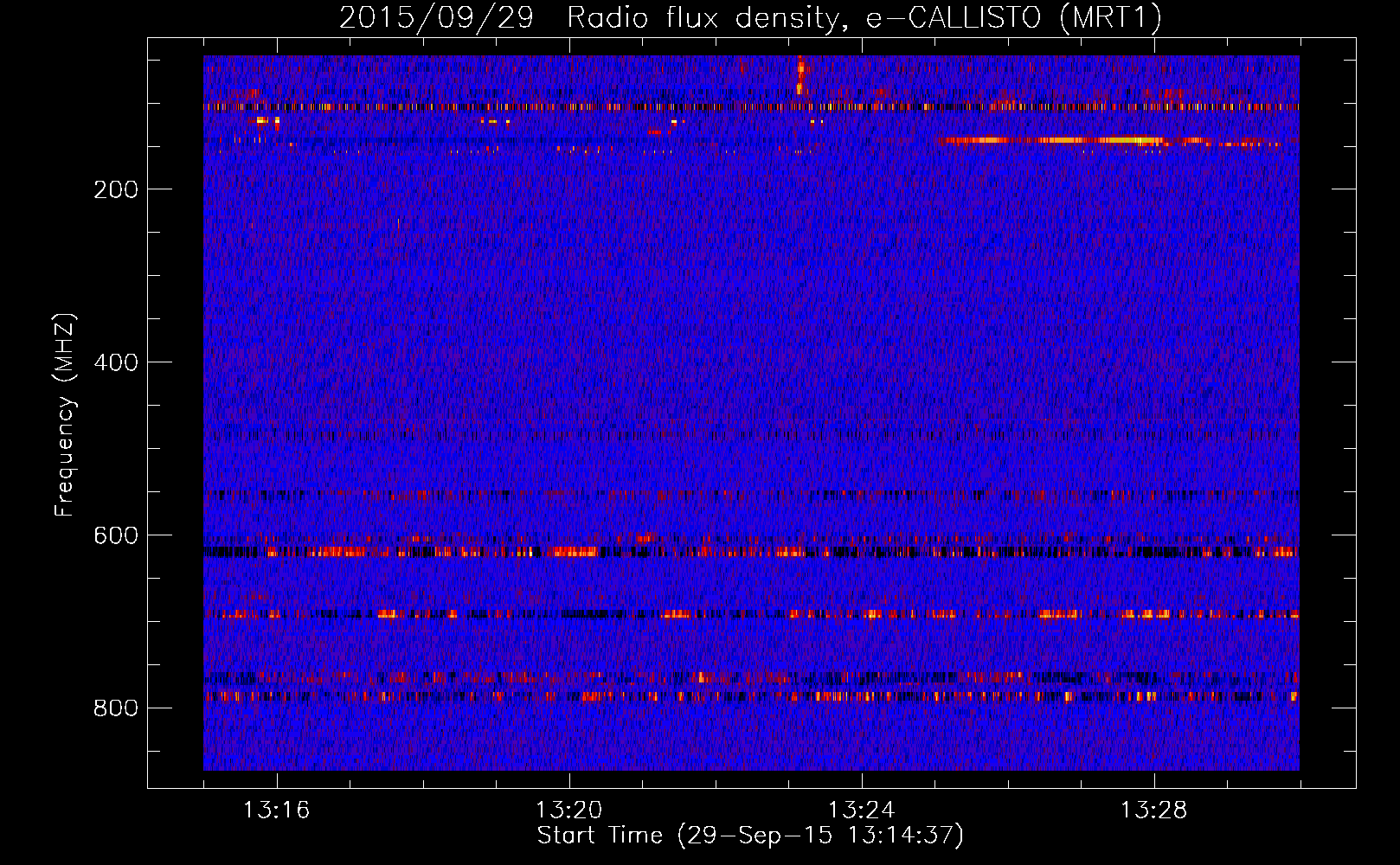Screen dimensions: 1400x865
Task: Click the '13:24' time tick label
Action: (x=861, y=811)
